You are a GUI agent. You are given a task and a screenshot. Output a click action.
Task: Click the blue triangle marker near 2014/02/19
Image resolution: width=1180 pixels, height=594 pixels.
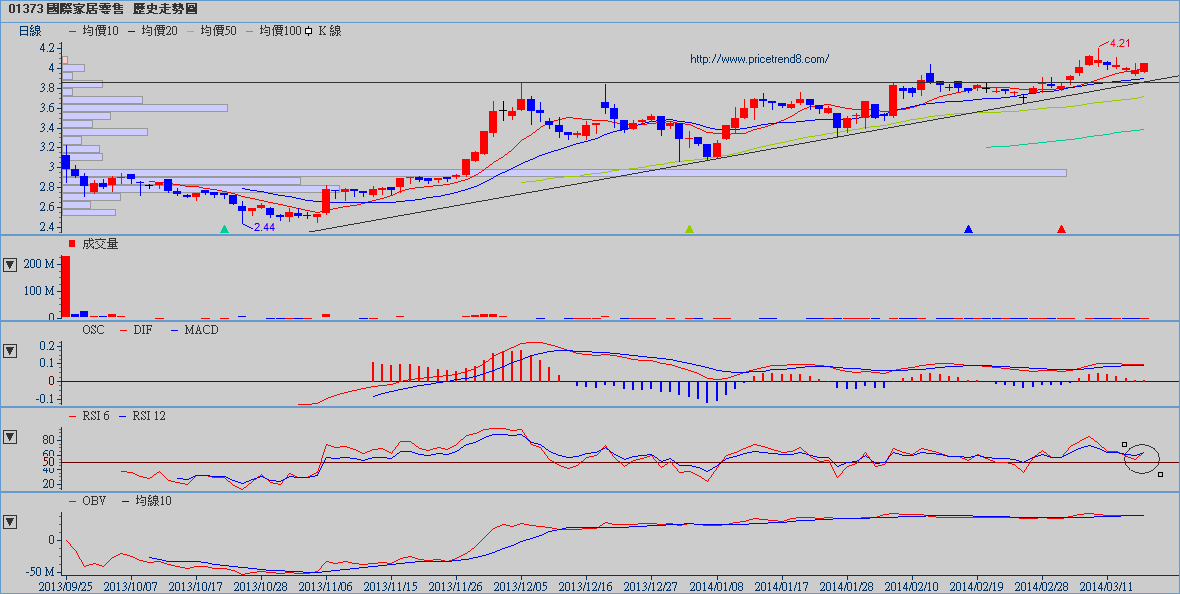pyautogui.click(x=968, y=229)
